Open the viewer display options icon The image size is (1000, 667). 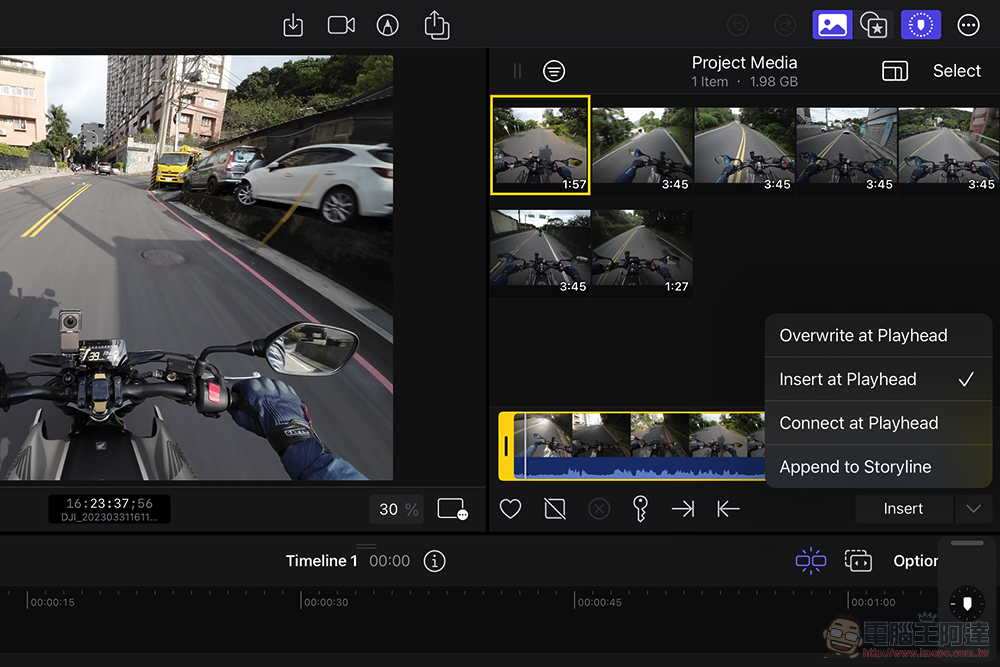[x=453, y=509]
